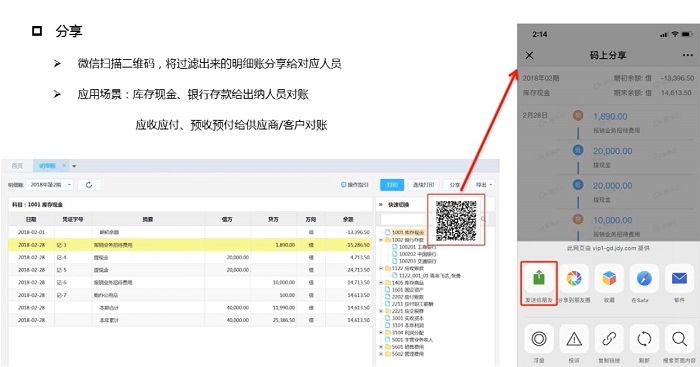The width and height of the screenshot is (700, 367).
Task: Click the 连续打印 button
Action: [x=423, y=185]
